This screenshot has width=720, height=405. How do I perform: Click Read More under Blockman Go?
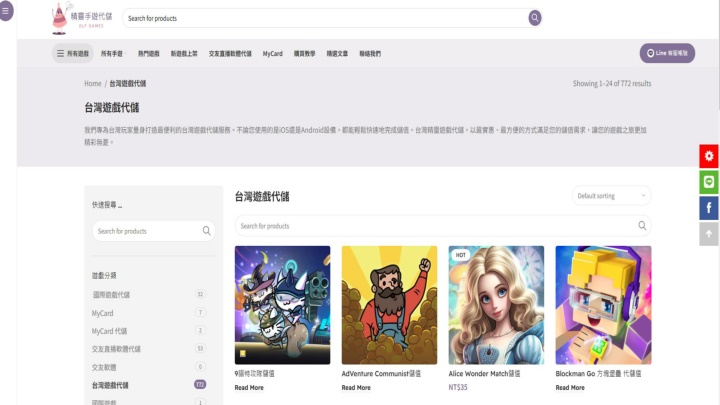pyautogui.click(x=570, y=388)
